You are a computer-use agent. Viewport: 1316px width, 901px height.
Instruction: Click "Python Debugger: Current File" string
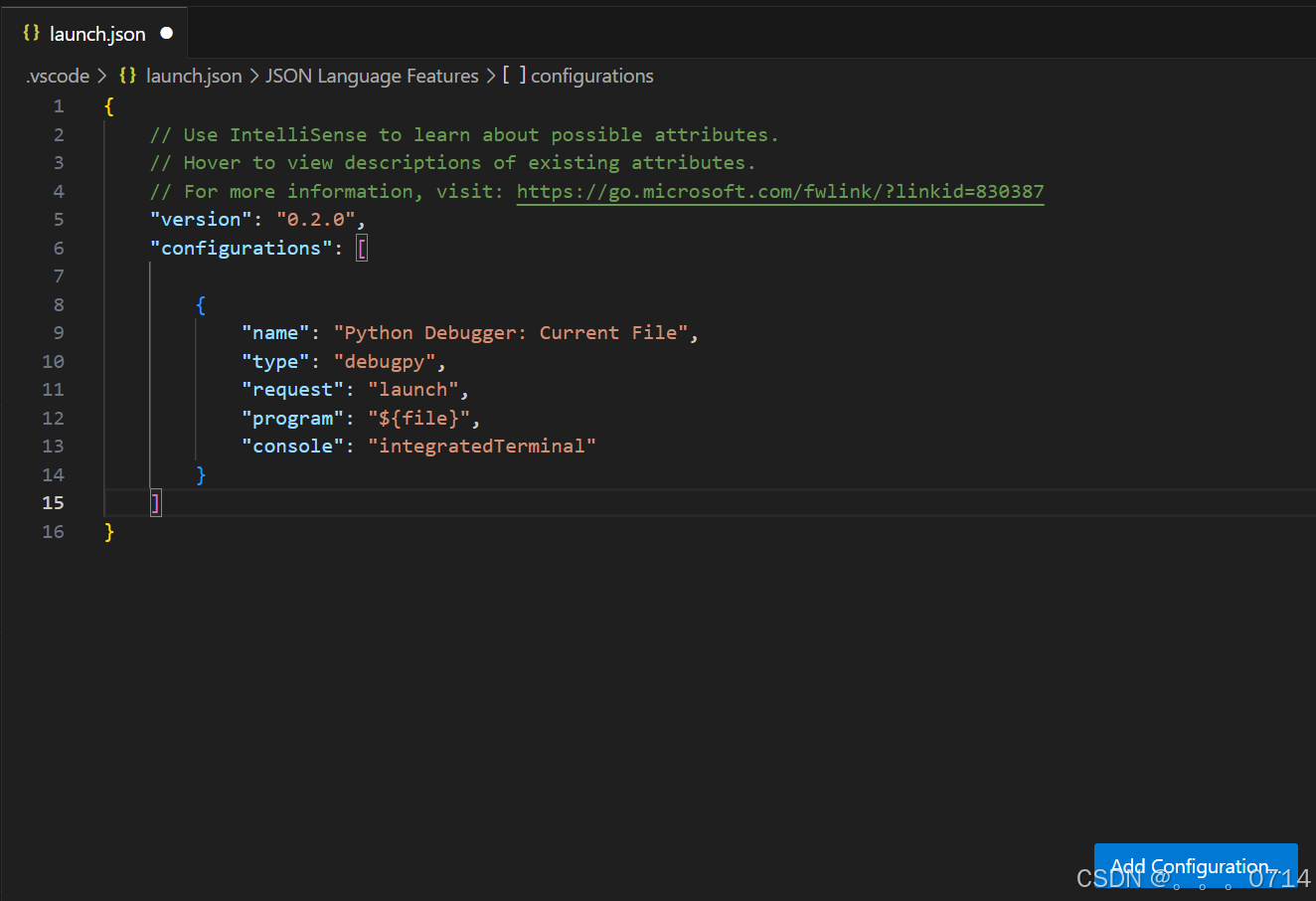tap(511, 333)
